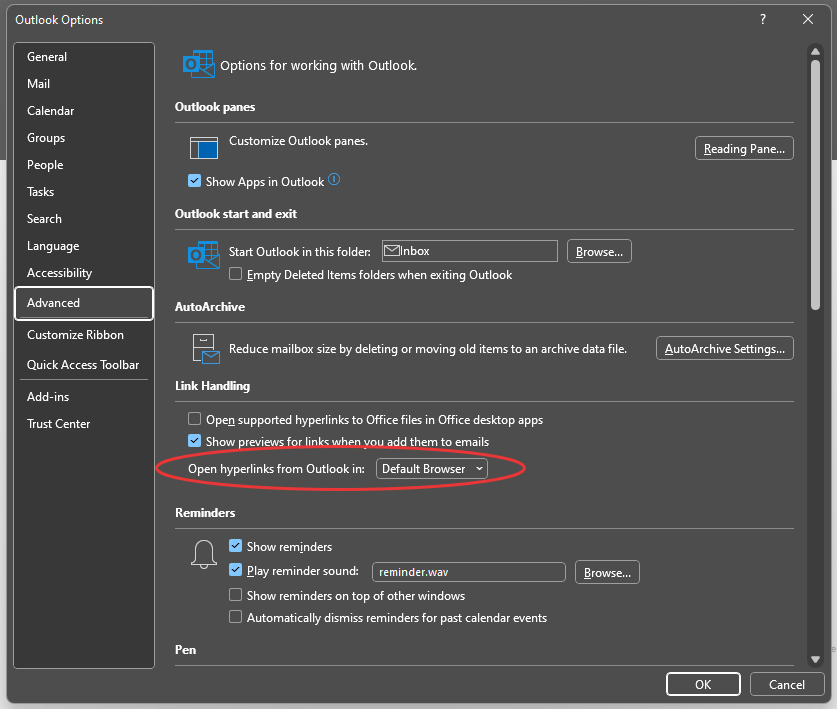Close the Outlook Options dialog
Screen dimensions: 837x709
(x=808, y=19)
